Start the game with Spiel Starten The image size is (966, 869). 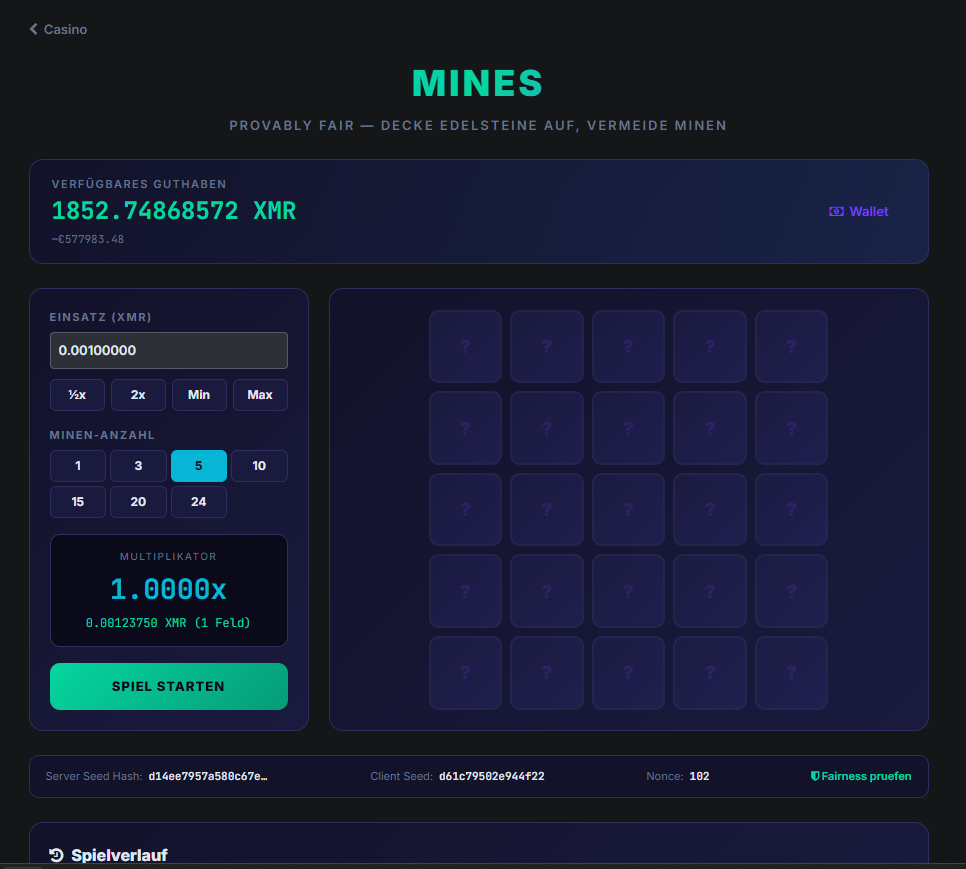[x=169, y=687]
